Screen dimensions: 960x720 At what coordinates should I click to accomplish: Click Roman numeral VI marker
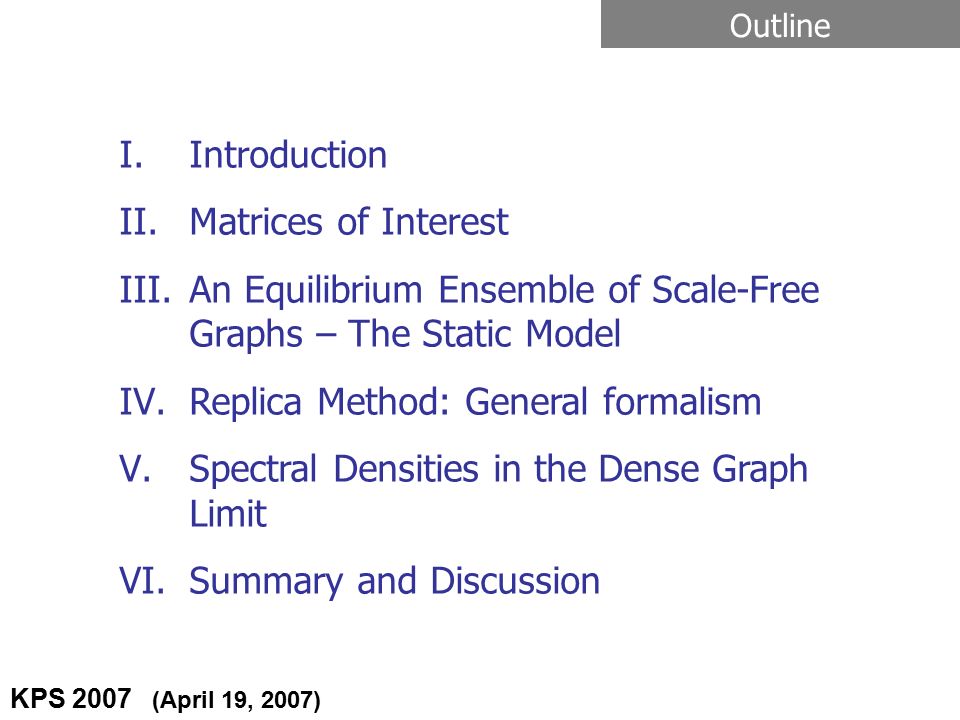click(x=142, y=581)
